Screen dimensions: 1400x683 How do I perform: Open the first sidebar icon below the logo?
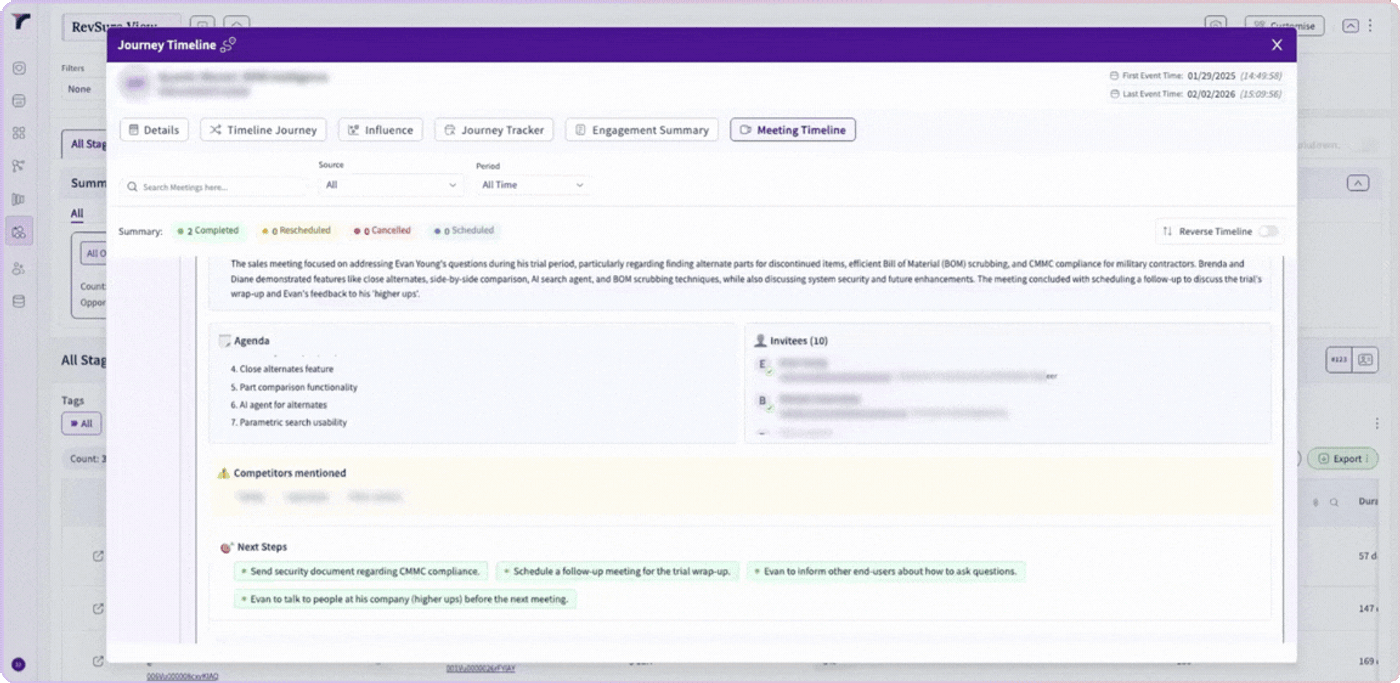19,68
